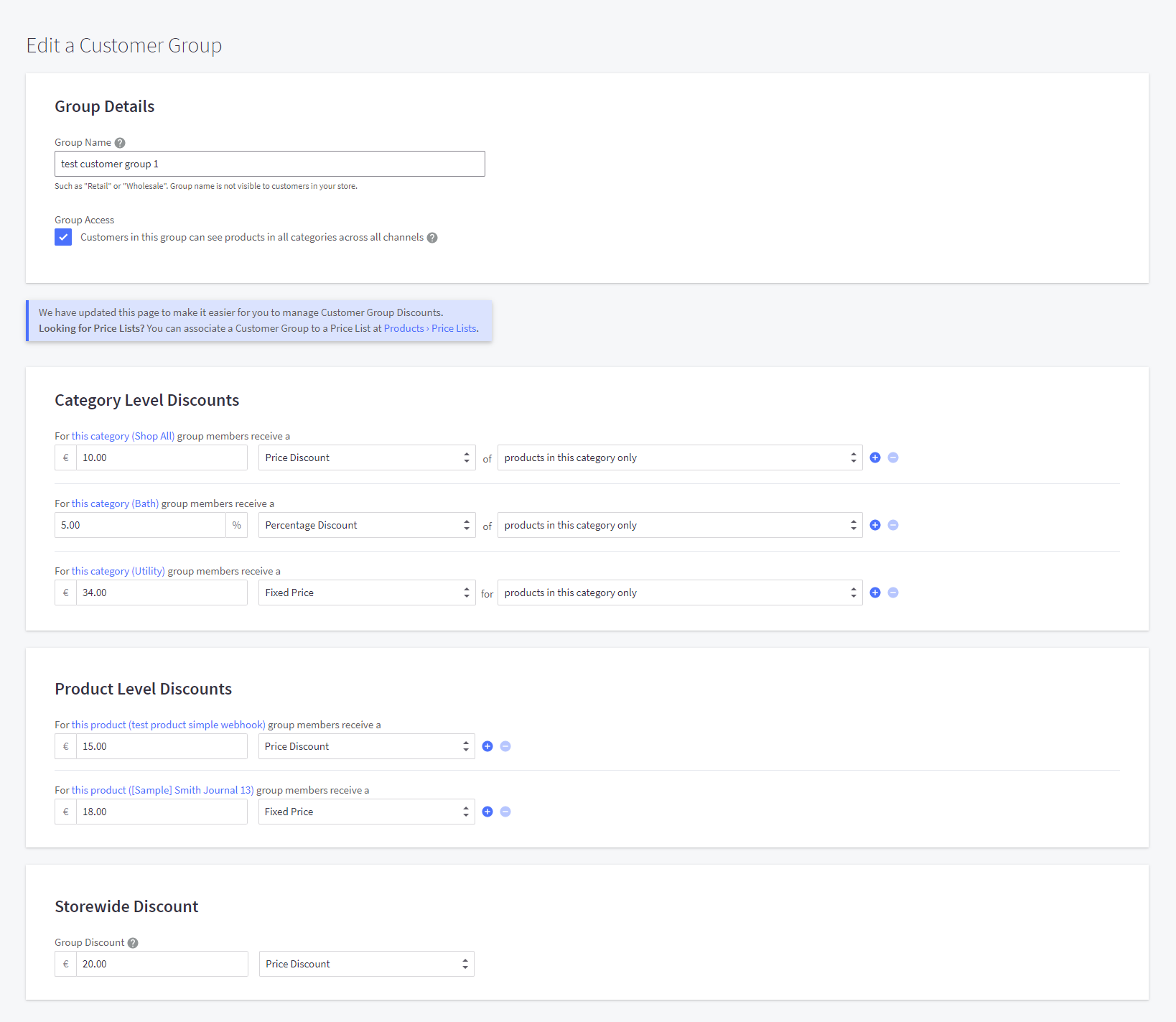Remove the test product simple webhook discount
The height and width of the screenshot is (1022, 1176).
(x=505, y=746)
